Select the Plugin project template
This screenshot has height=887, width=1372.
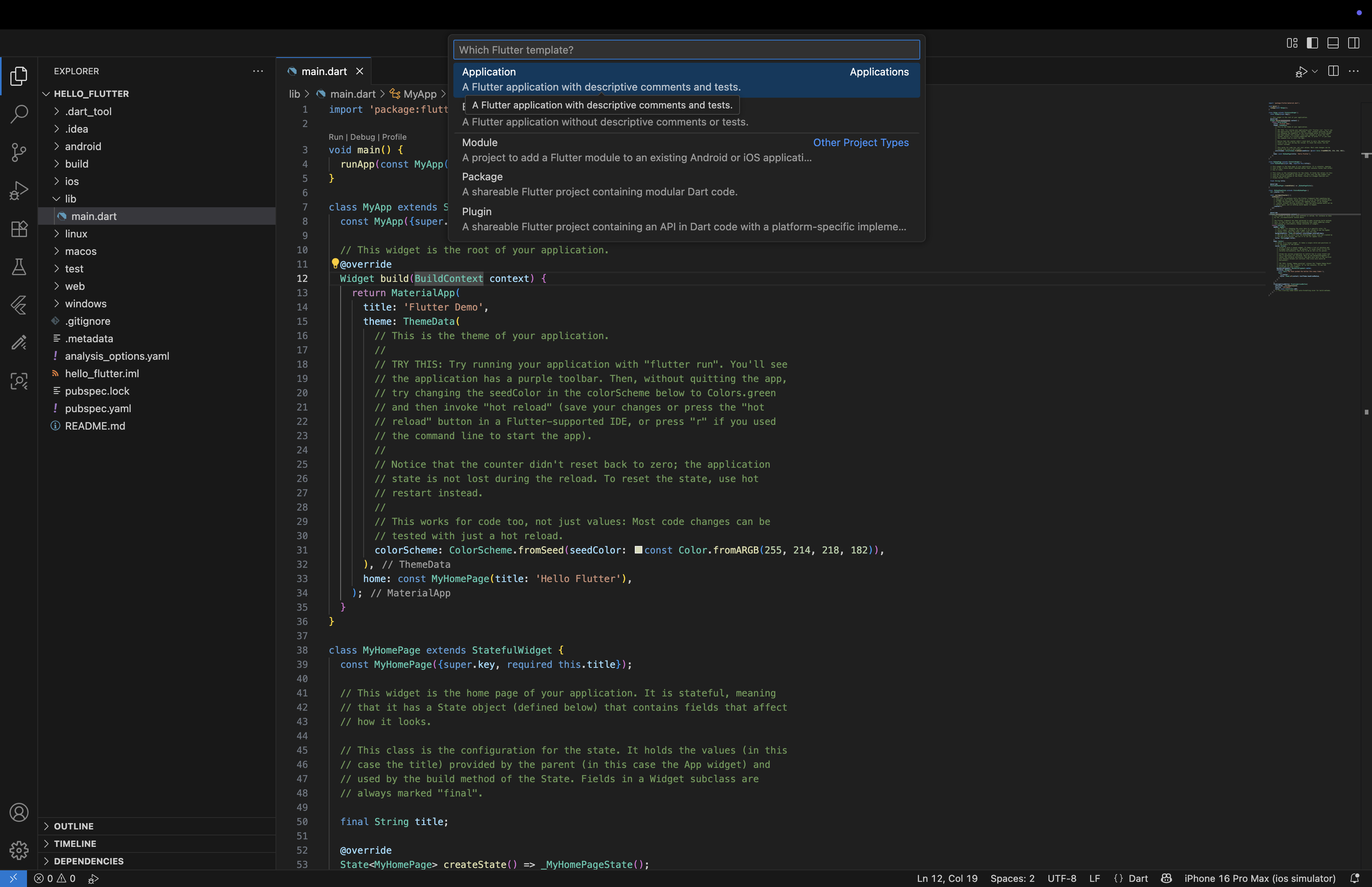click(x=686, y=220)
